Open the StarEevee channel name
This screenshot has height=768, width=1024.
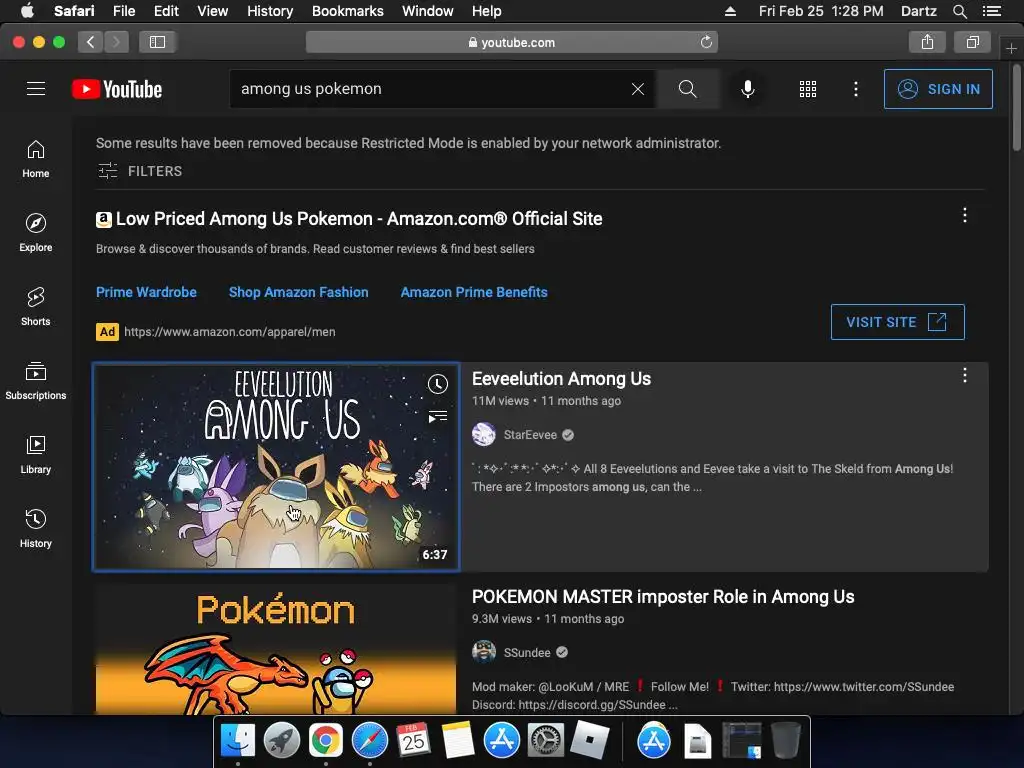click(530, 435)
